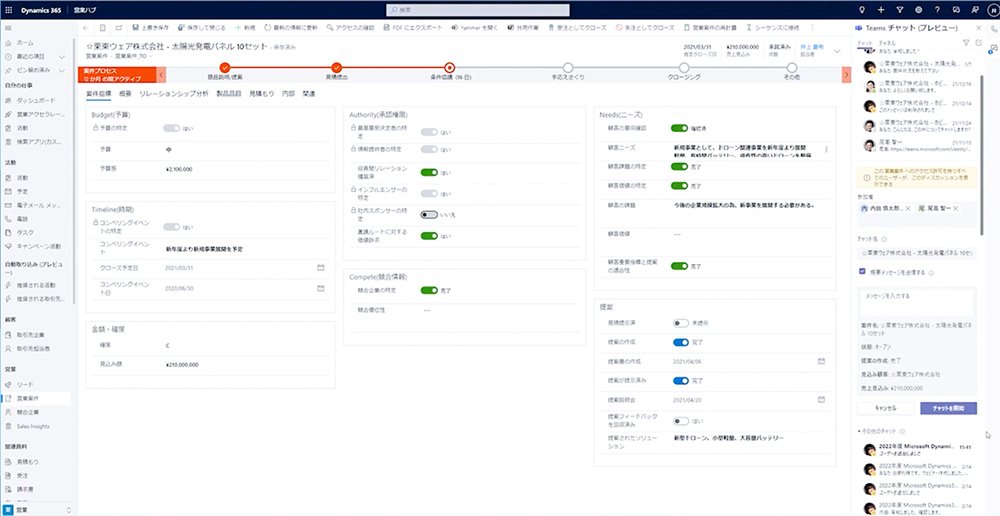Screen dimensions: 1000x516
Task: Check the 概要メッセージを送信する checkbox
Action: click(x=863, y=272)
